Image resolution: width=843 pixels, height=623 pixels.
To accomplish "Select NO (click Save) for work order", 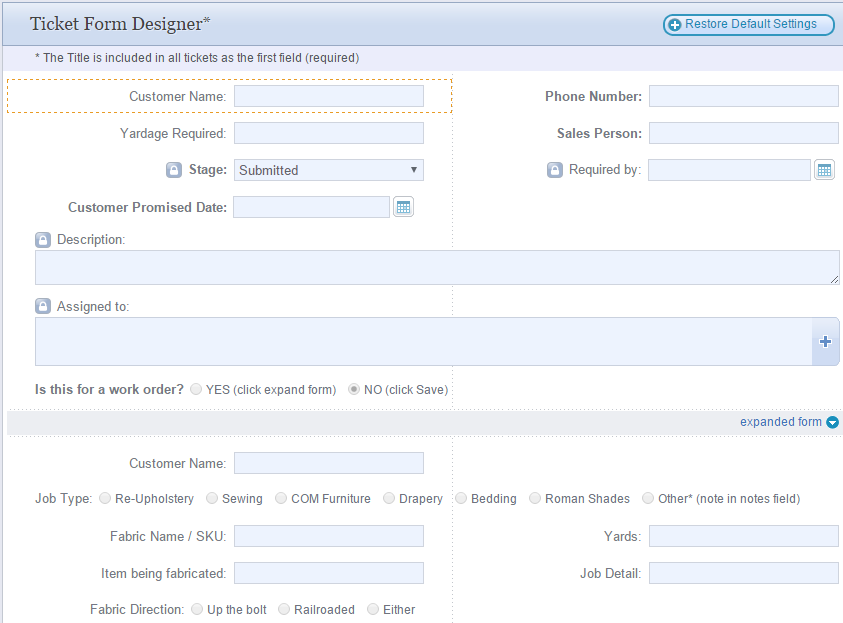I will click(356, 389).
